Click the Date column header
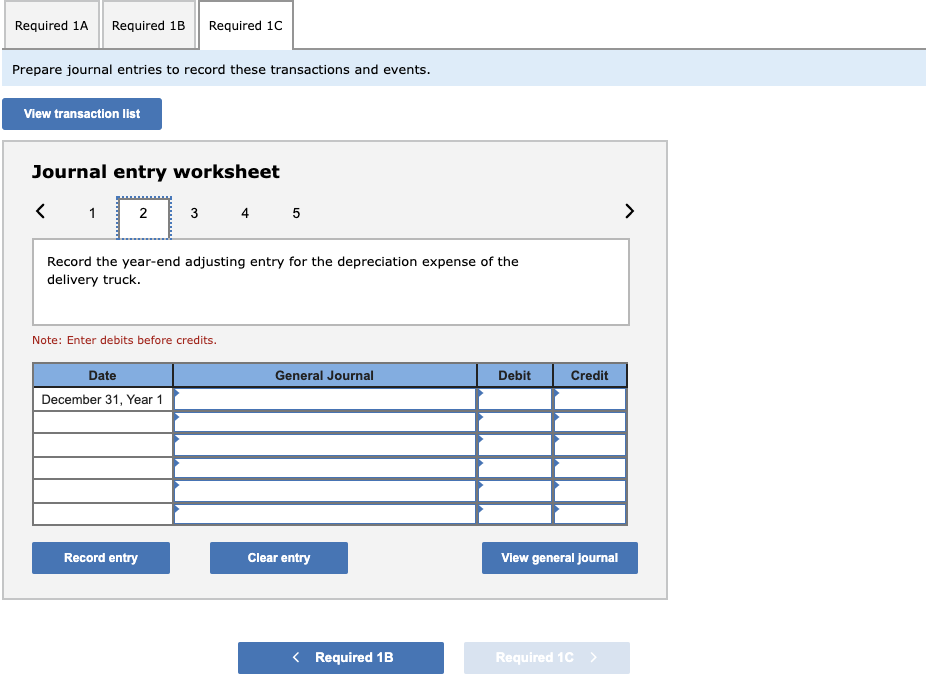This screenshot has height=682, width=936. tap(103, 376)
